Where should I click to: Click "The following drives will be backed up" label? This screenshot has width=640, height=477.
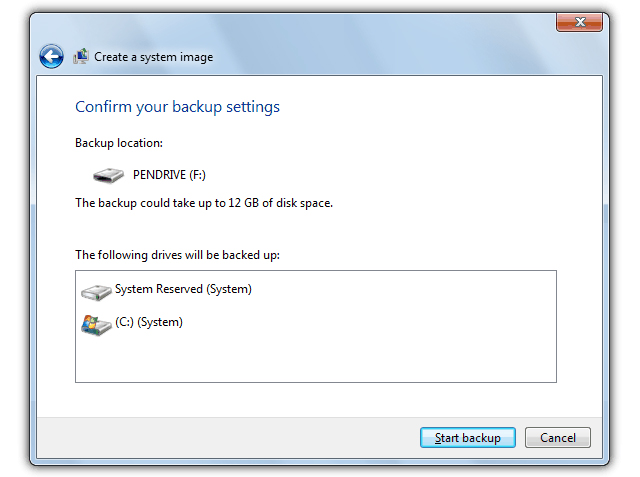pos(177,255)
